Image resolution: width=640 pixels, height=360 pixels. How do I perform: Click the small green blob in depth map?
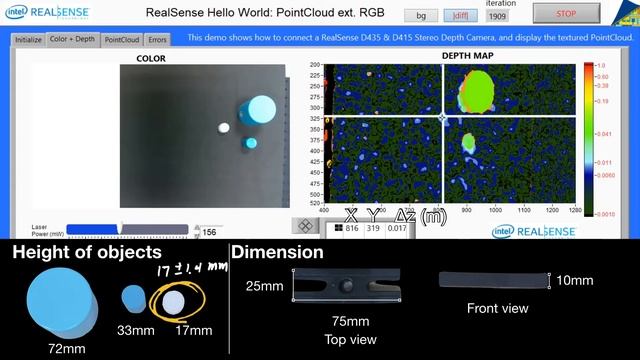click(x=469, y=142)
